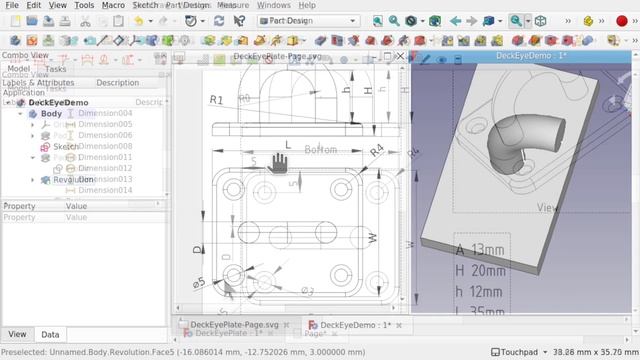Click the Mirrored transformation icon
Viewport: 640px width, 360px height.
click(x=447, y=40)
